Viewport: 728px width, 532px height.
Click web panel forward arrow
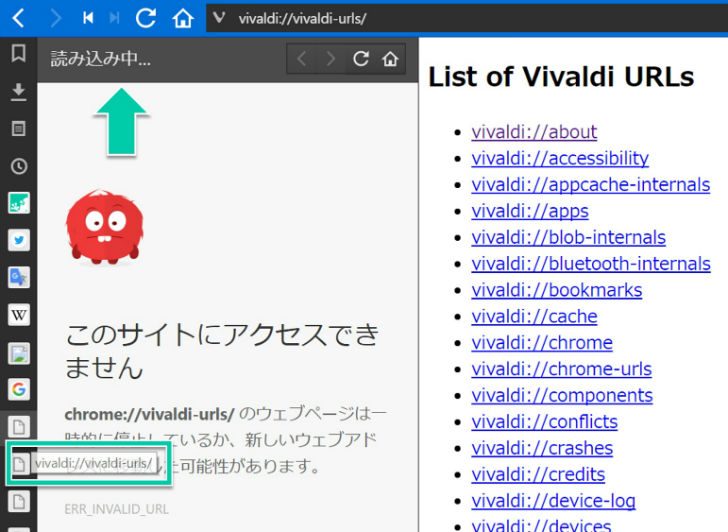point(331,59)
